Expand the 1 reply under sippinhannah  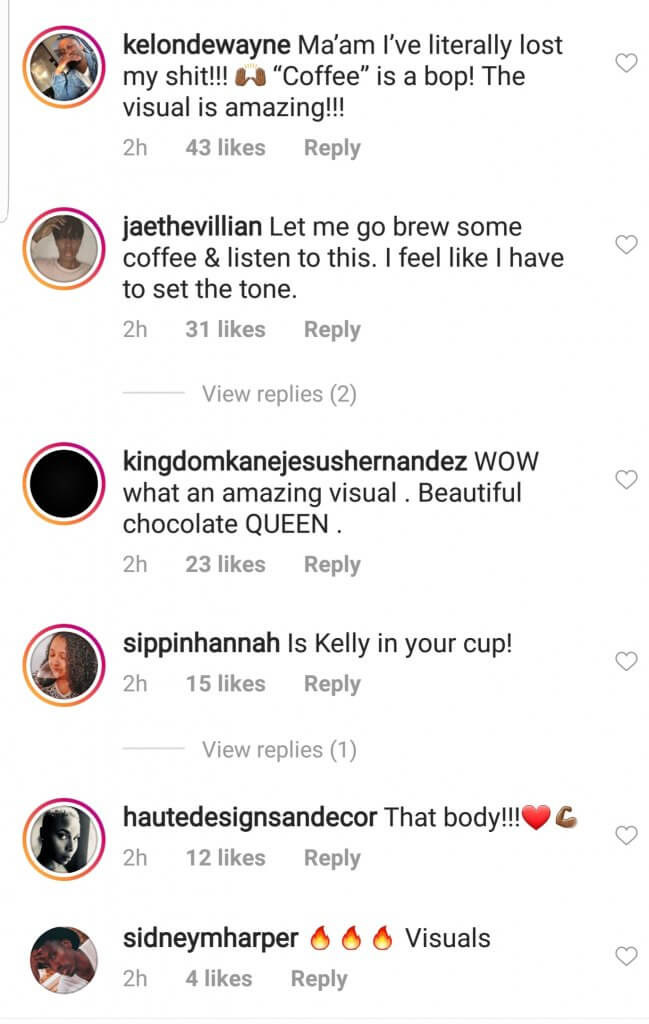click(279, 750)
